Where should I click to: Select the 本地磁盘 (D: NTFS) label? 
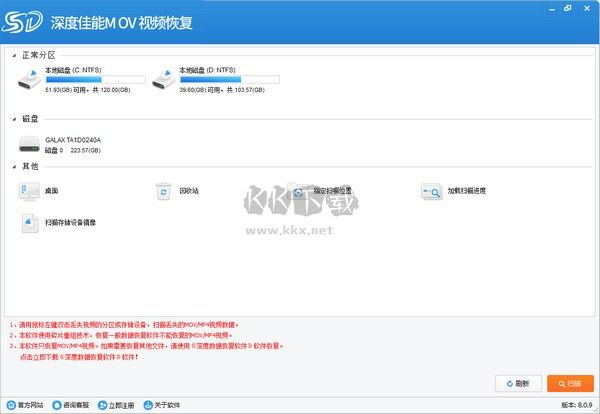[x=207, y=70]
